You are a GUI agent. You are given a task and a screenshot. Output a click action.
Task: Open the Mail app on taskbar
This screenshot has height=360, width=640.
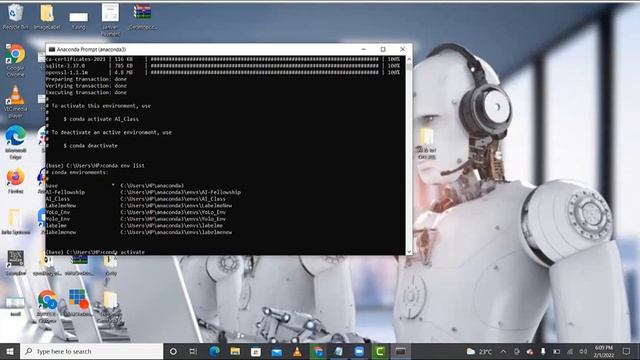[277, 351]
